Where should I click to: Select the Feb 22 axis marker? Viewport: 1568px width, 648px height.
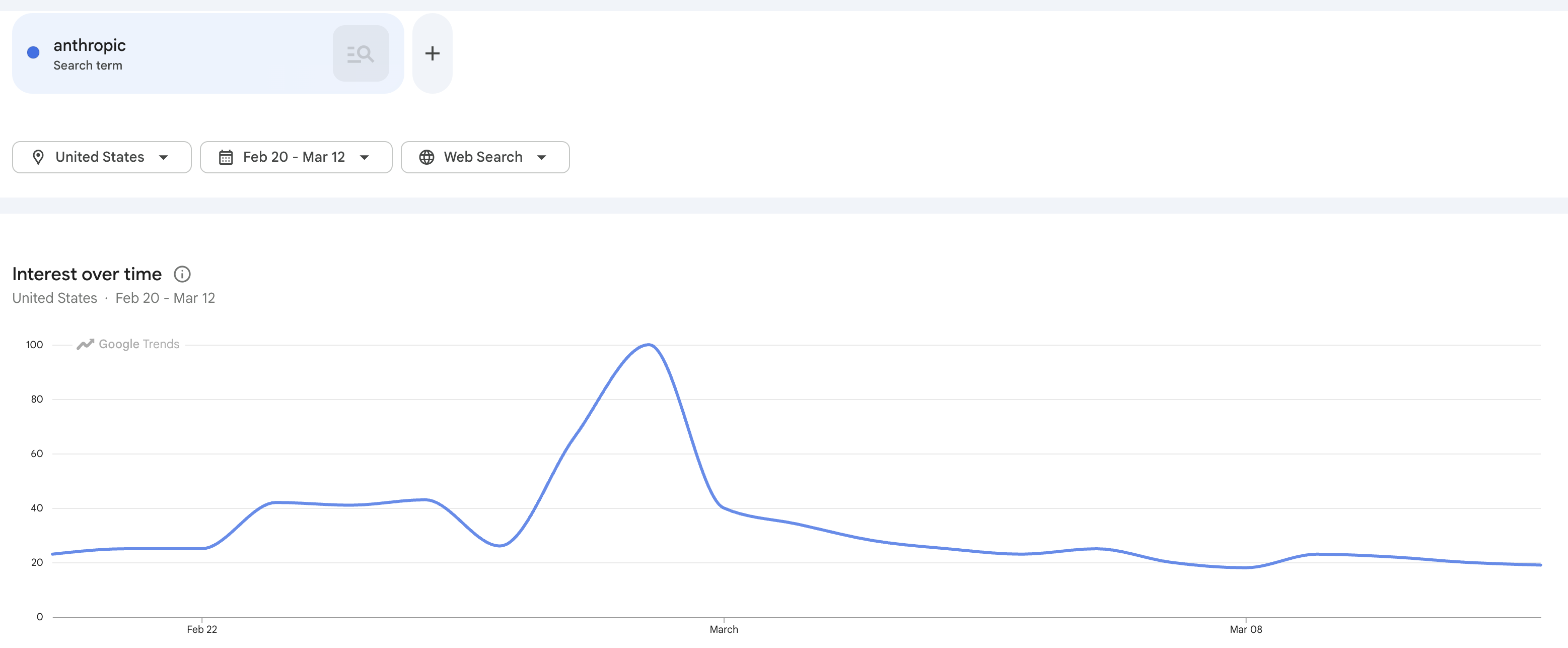(x=202, y=629)
